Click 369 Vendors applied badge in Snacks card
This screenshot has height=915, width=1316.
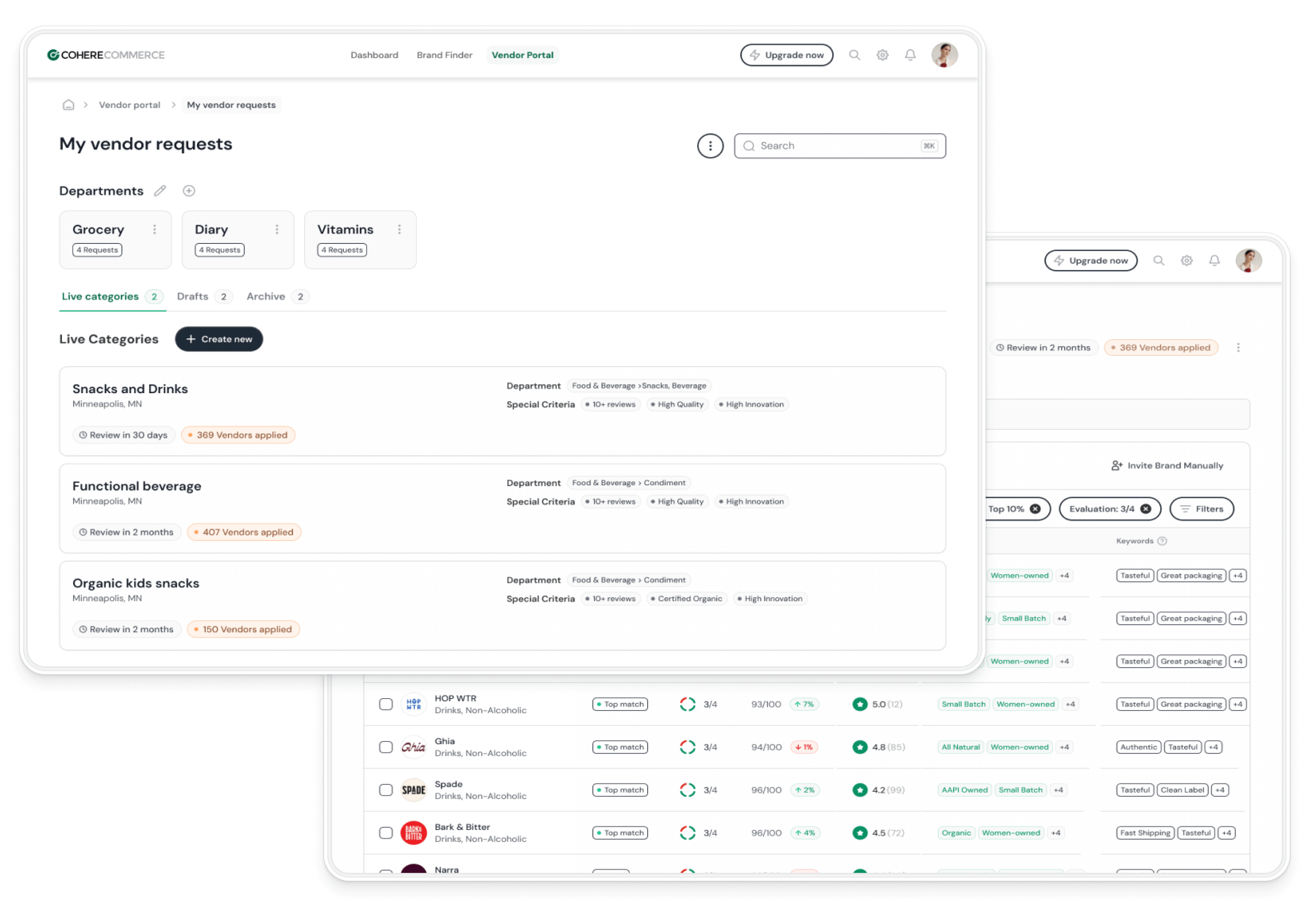coord(238,435)
